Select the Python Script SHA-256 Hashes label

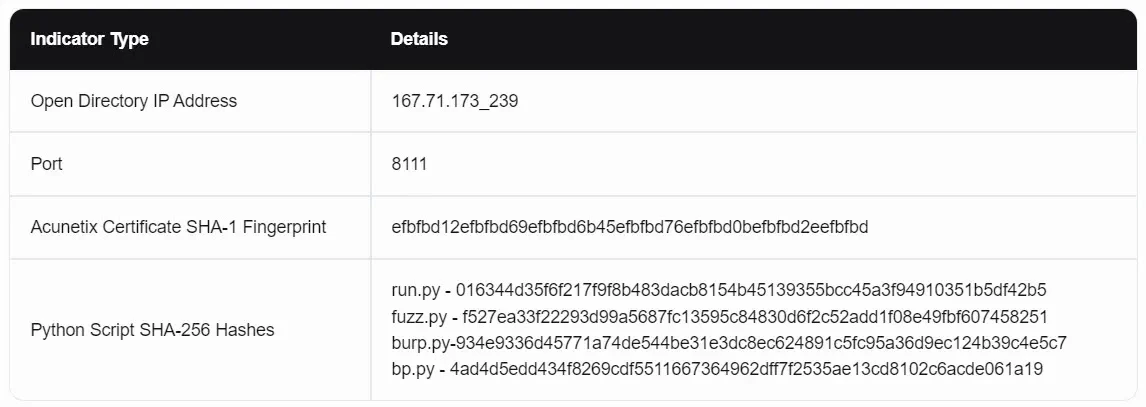click(x=152, y=329)
